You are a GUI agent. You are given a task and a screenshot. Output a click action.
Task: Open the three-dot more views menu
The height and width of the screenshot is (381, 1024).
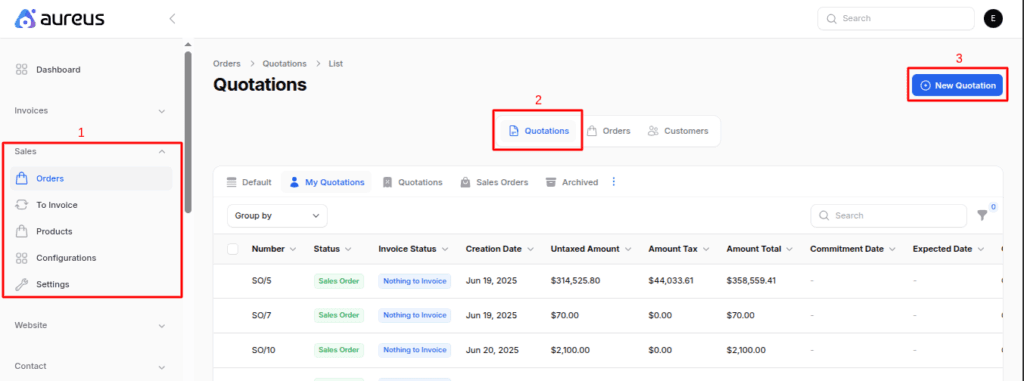[613, 182]
